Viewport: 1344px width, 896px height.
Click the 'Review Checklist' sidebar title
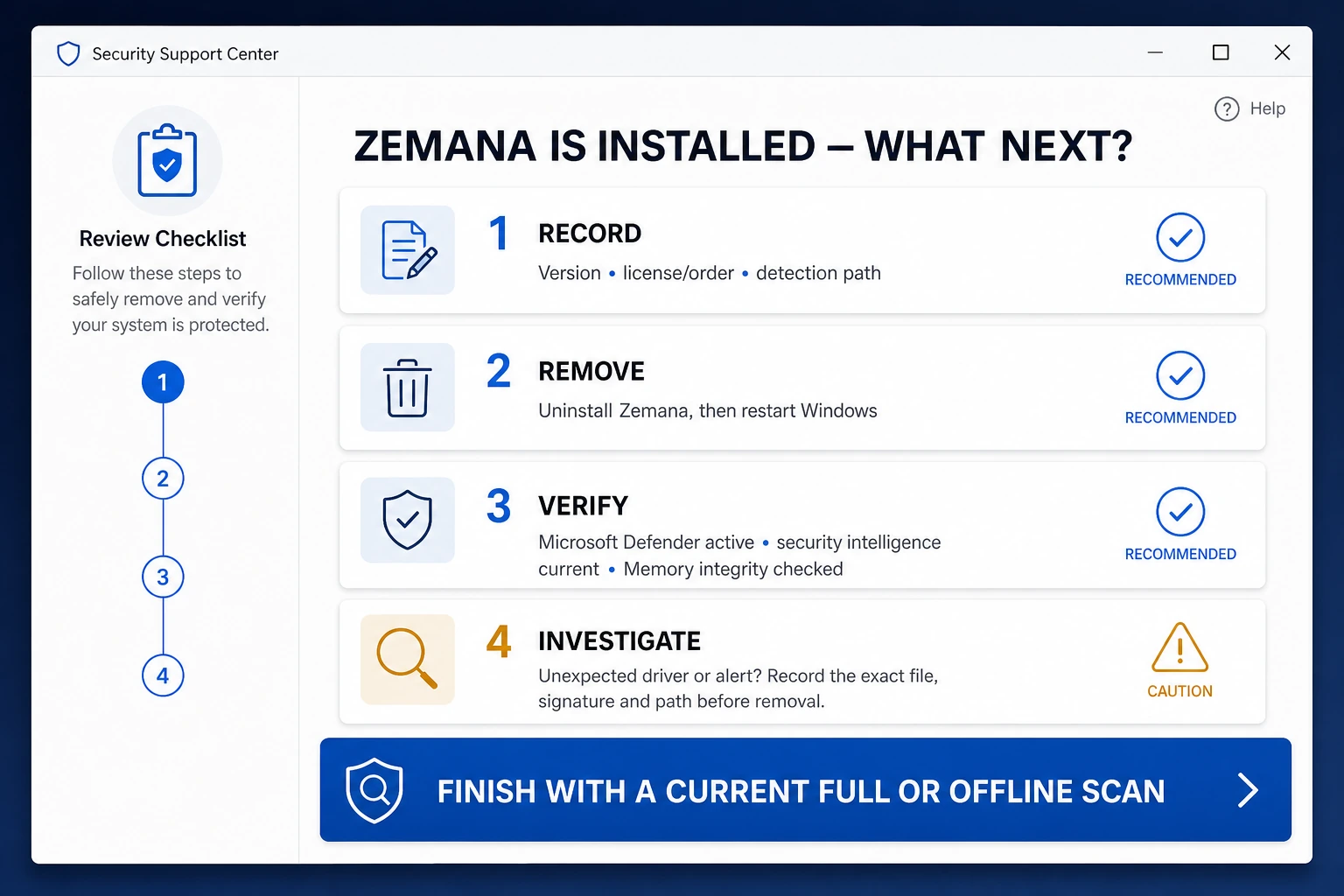pos(163,239)
